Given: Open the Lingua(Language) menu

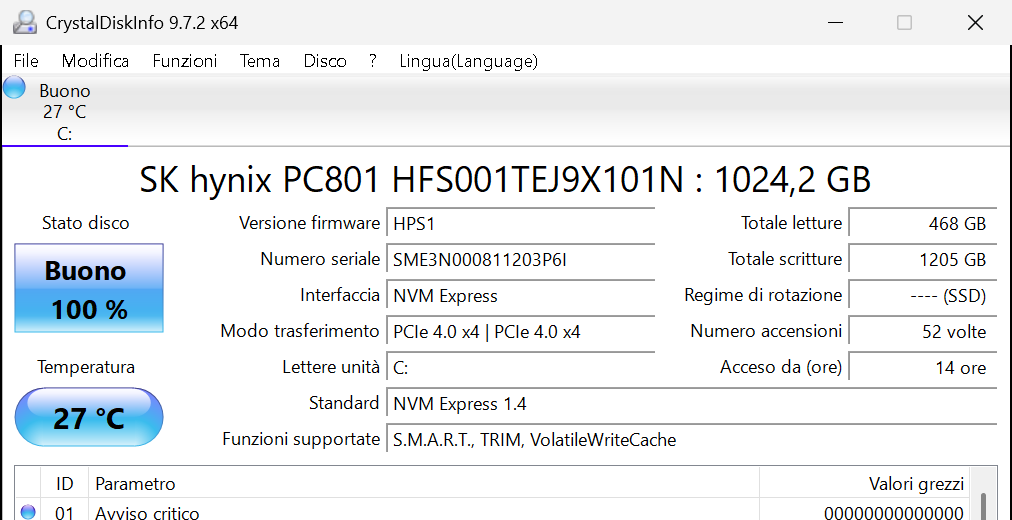Looking at the screenshot, I should coord(469,61).
